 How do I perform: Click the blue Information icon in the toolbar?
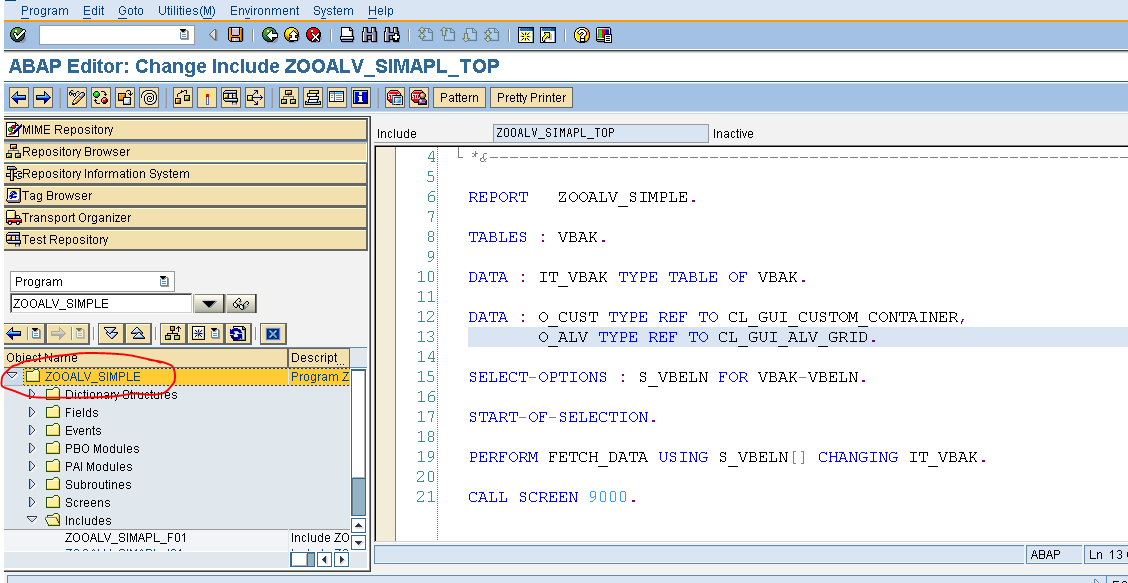pyautogui.click(x=363, y=97)
